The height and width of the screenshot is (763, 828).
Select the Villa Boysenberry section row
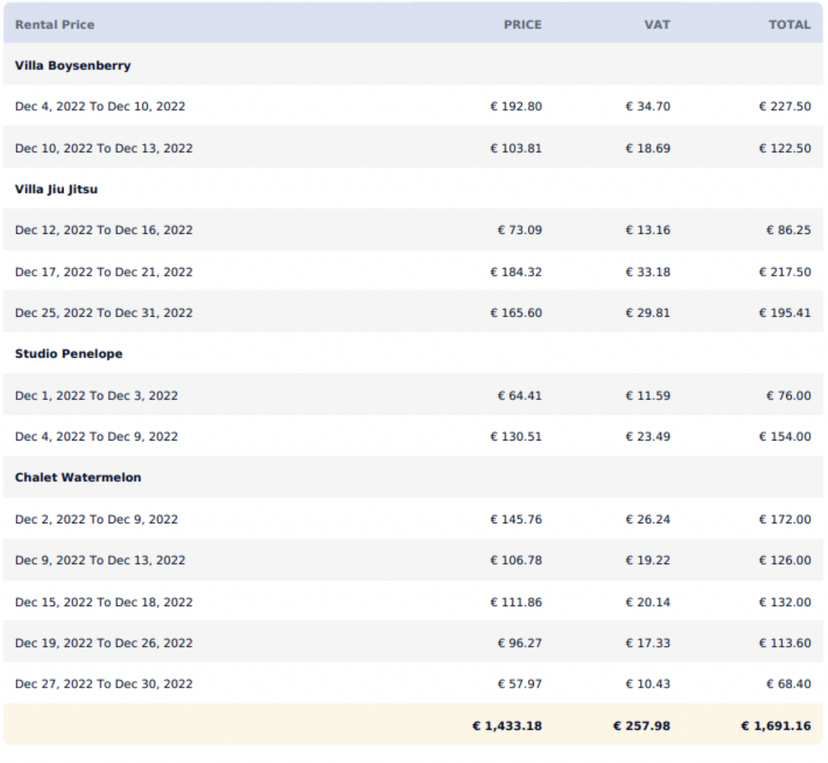pos(73,65)
